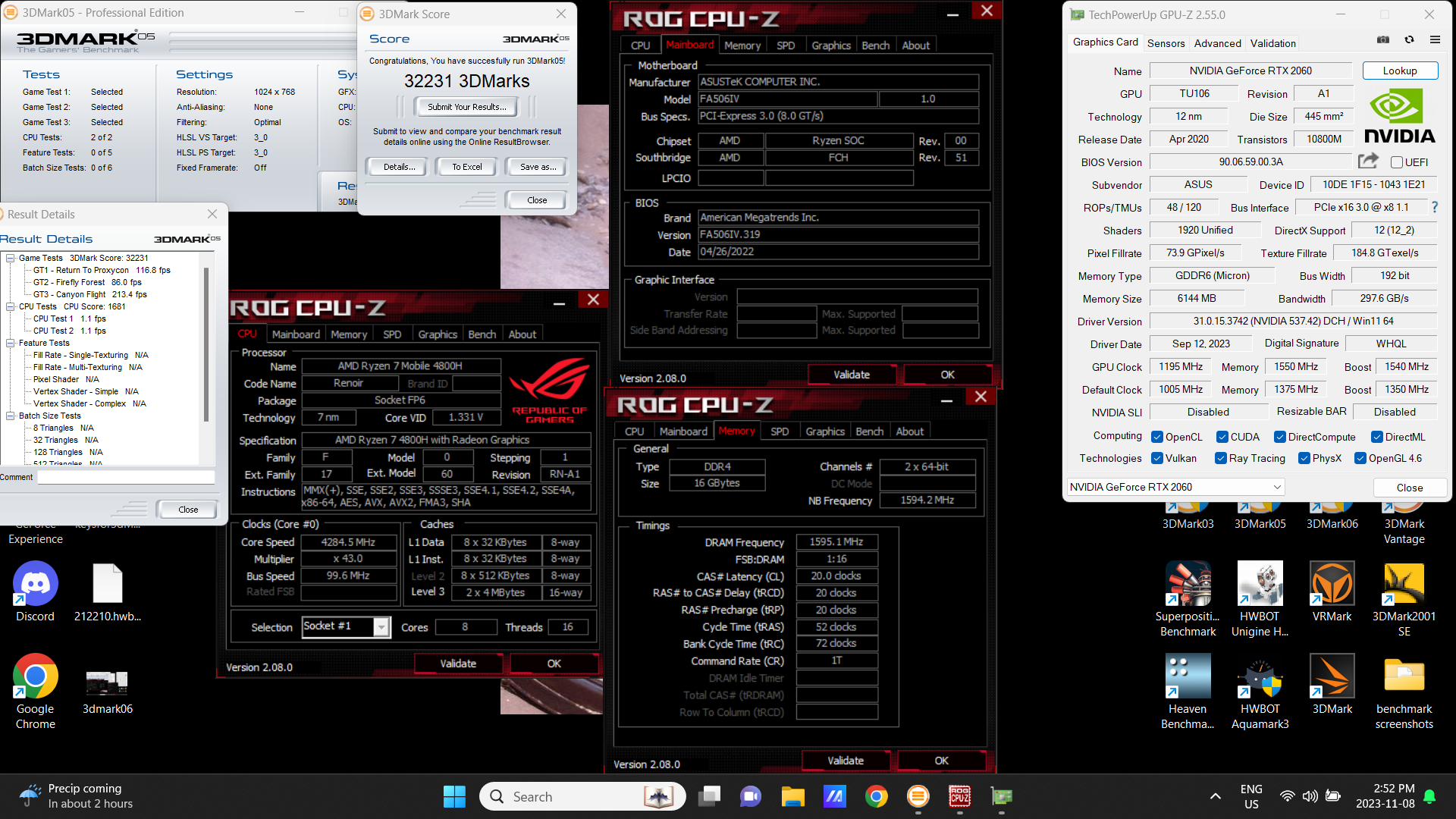Open the 3DMark2001 SE desktop icon
The height and width of the screenshot is (819, 1456).
tap(1404, 599)
